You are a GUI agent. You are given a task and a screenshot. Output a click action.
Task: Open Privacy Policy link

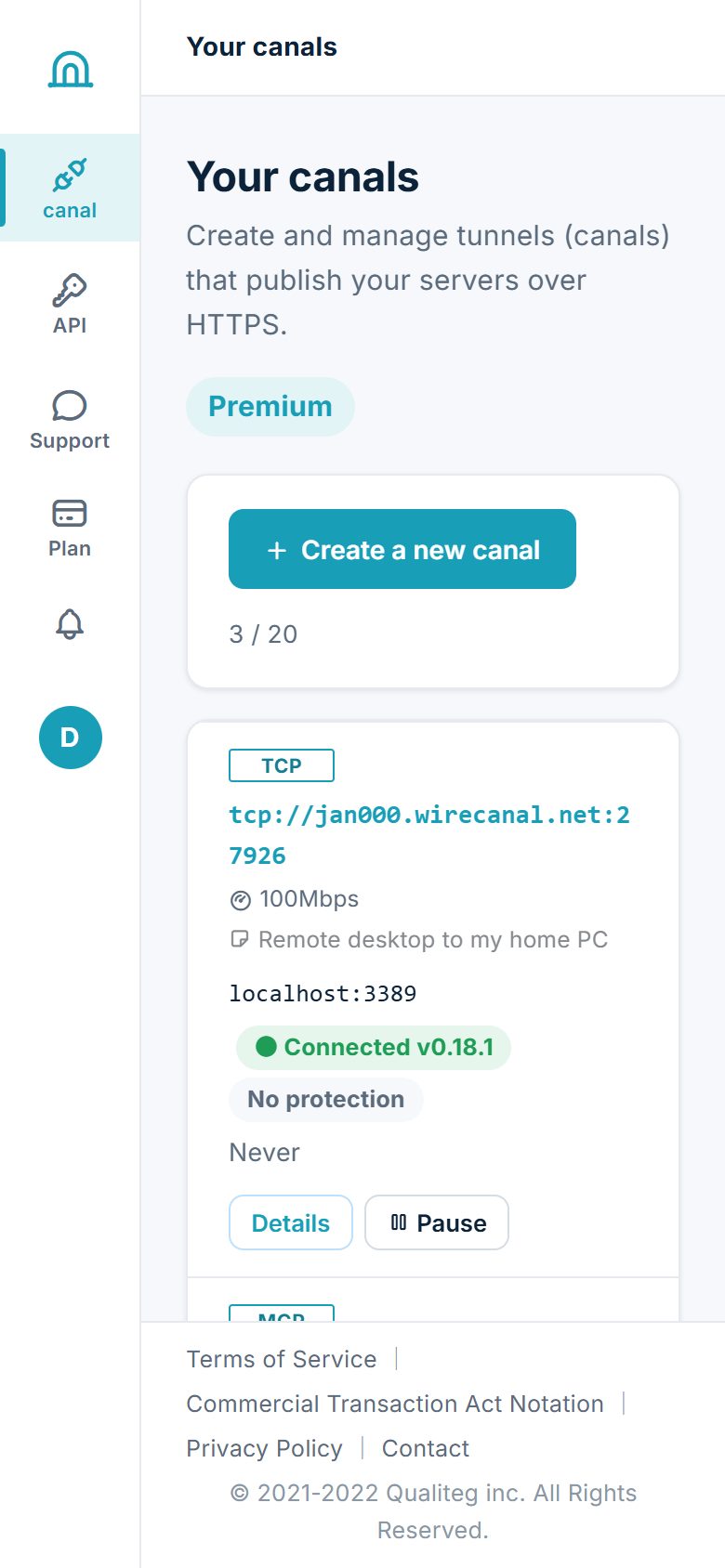coord(265,1448)
